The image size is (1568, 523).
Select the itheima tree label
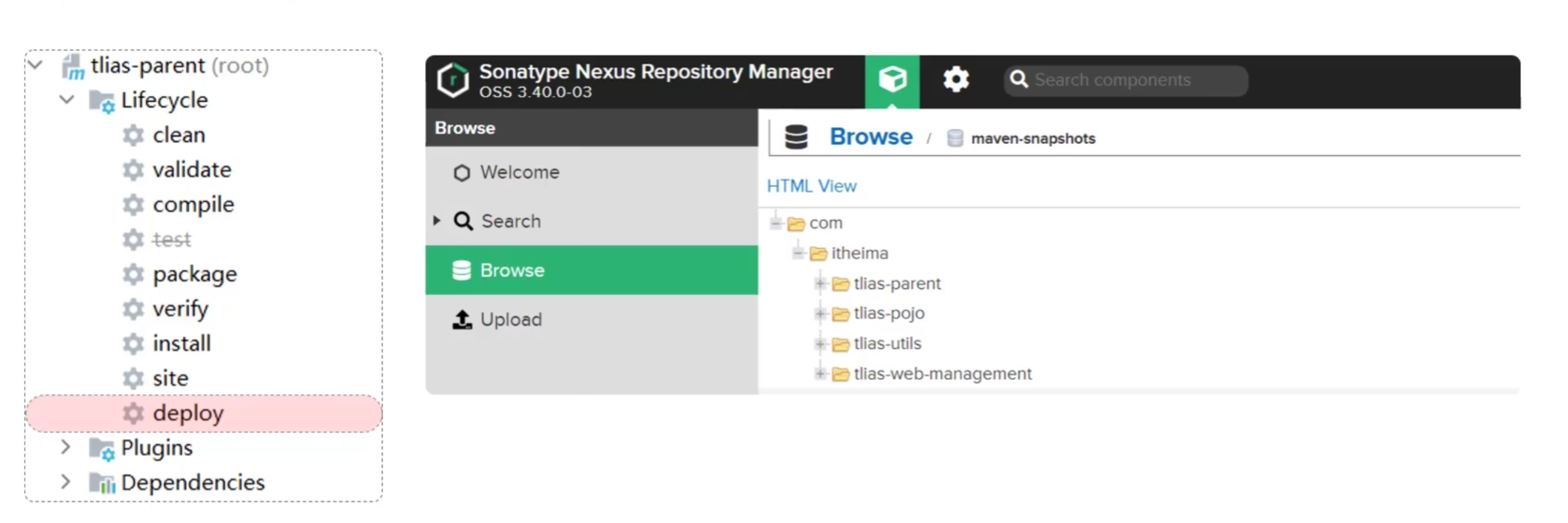pos(860,253)
